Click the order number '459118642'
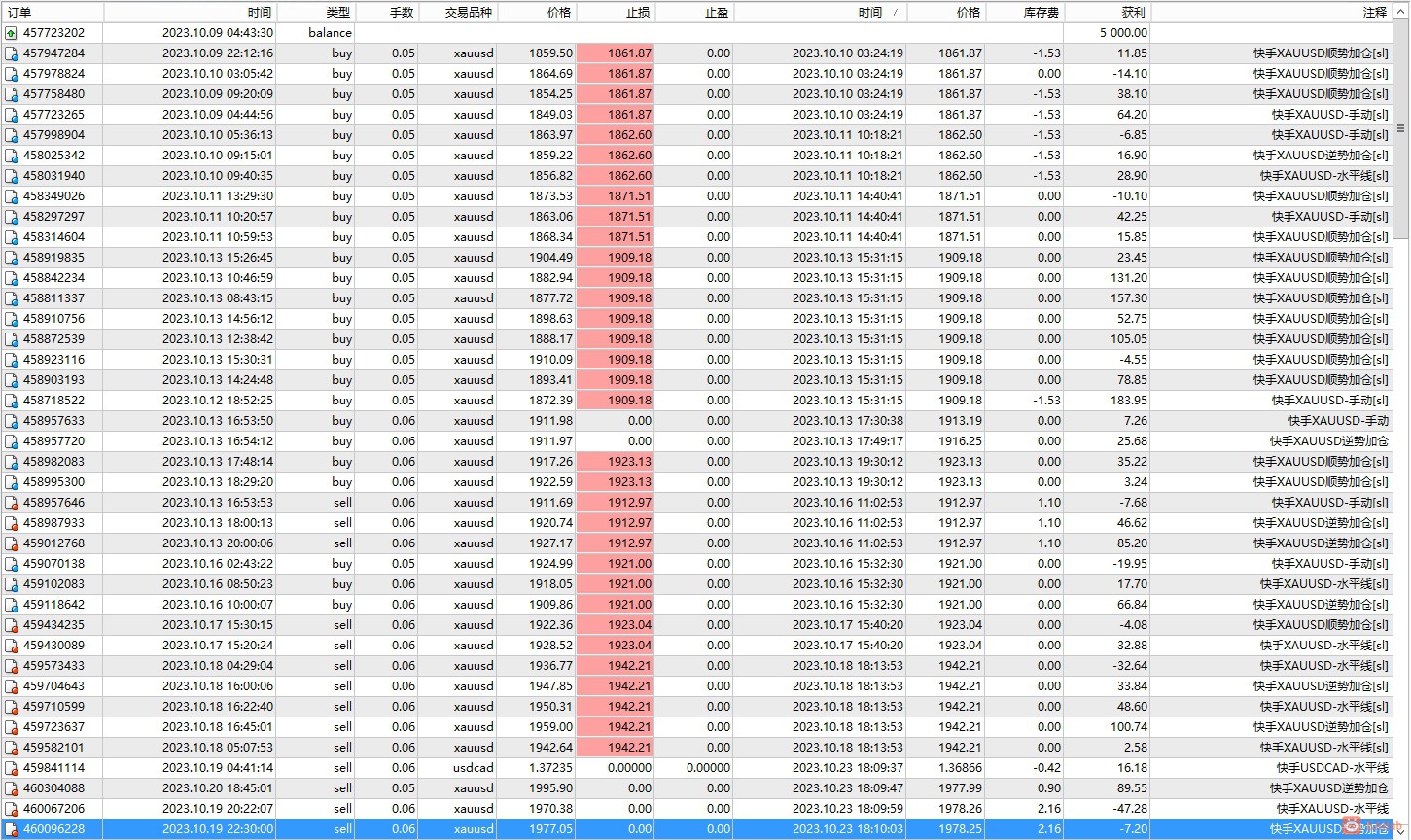Image resolution: width=1411 pixels, height=840 pixels. click(x=53, y=605)
